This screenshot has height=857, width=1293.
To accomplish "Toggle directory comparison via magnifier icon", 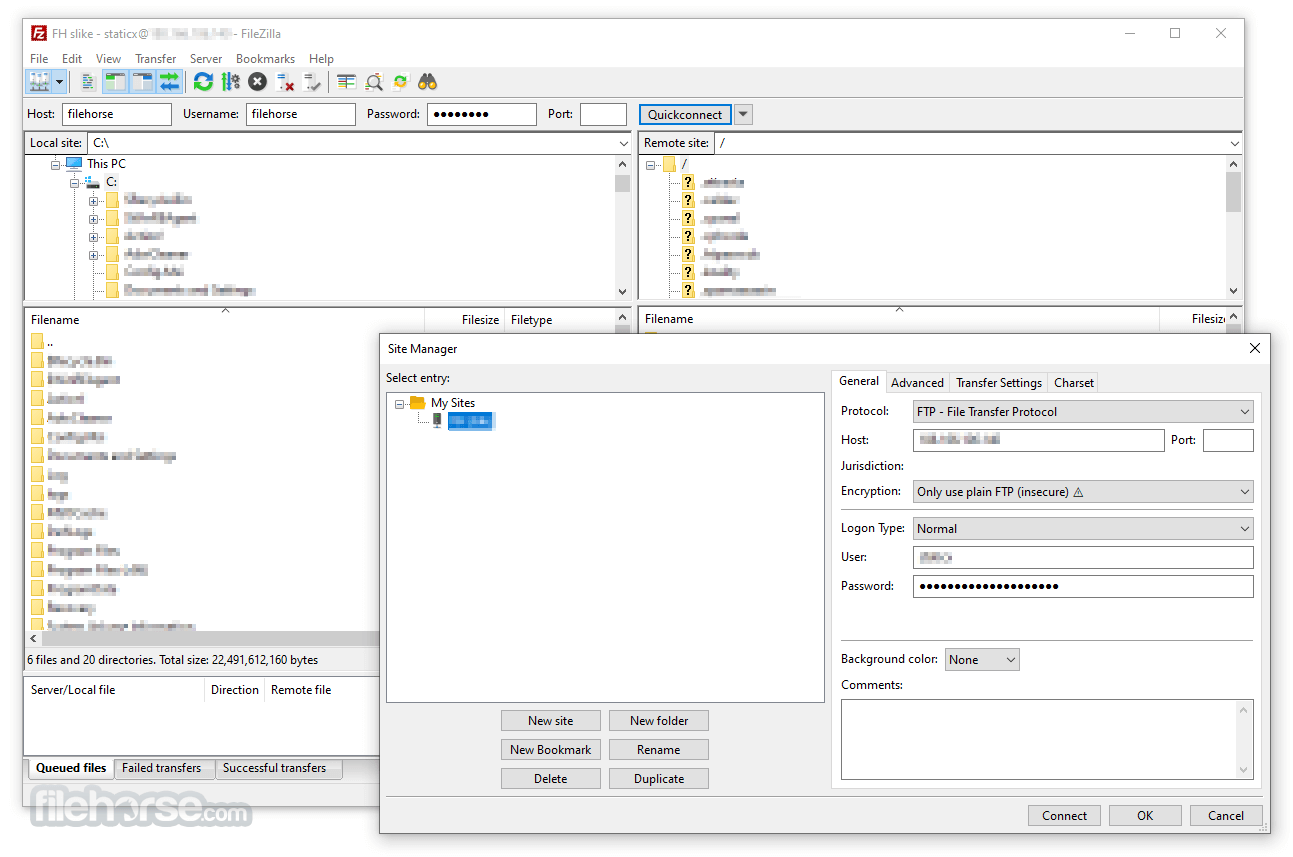I will (374, 82).
